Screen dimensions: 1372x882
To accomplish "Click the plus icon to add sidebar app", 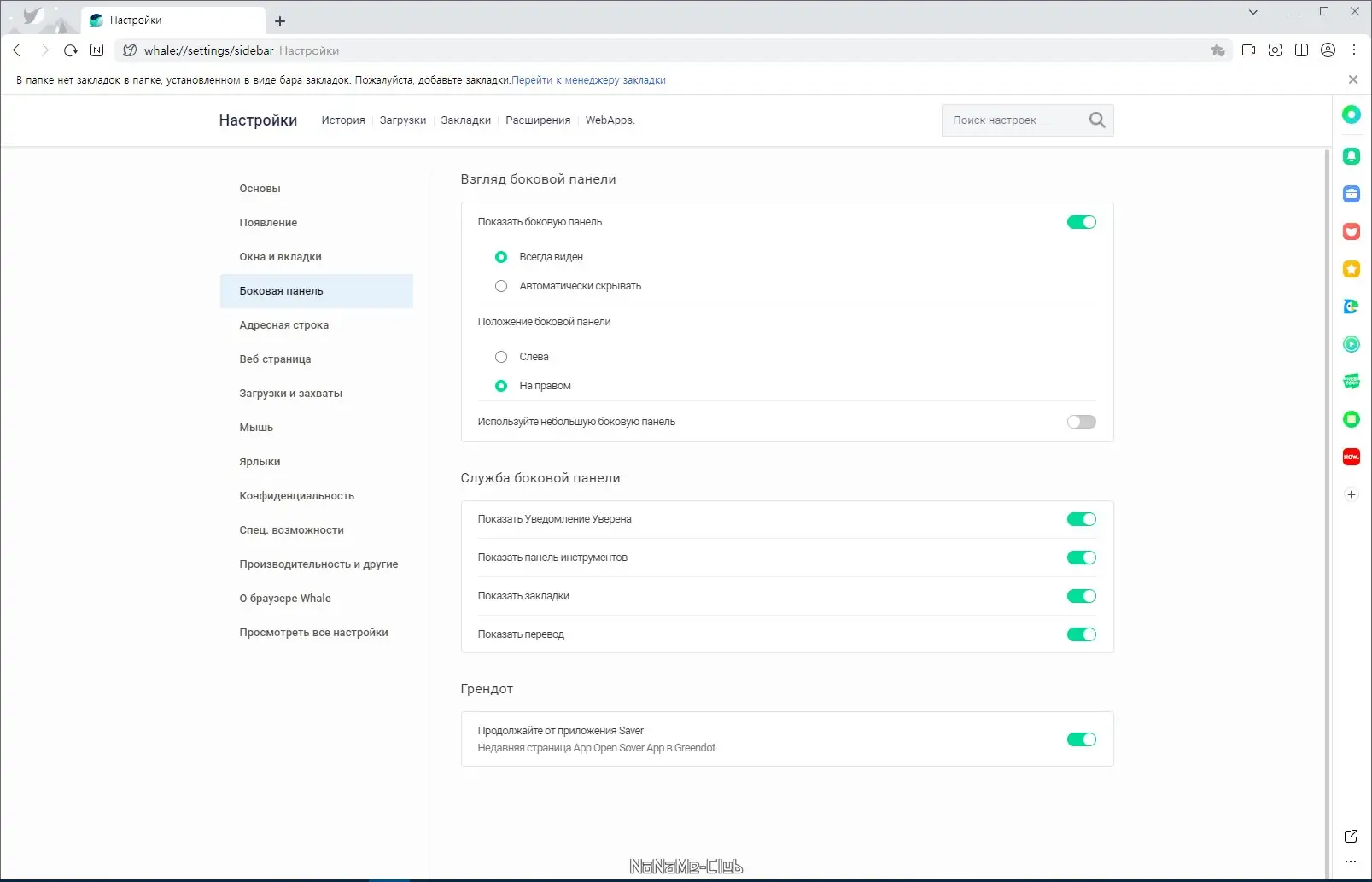I will (x=1351, y=494).
